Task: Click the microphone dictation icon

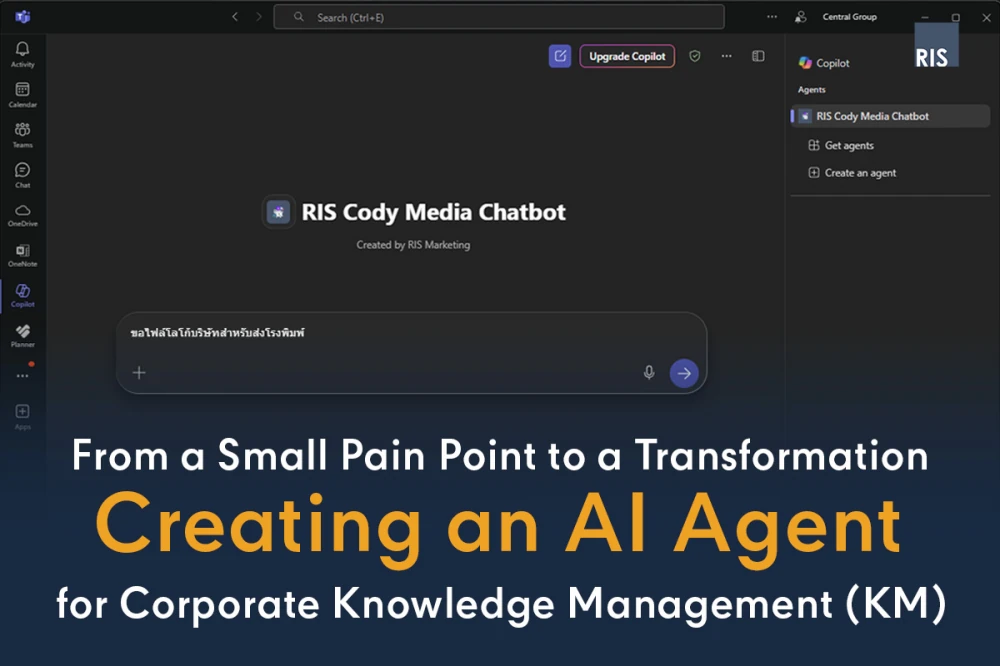Action: pos(649,373)
